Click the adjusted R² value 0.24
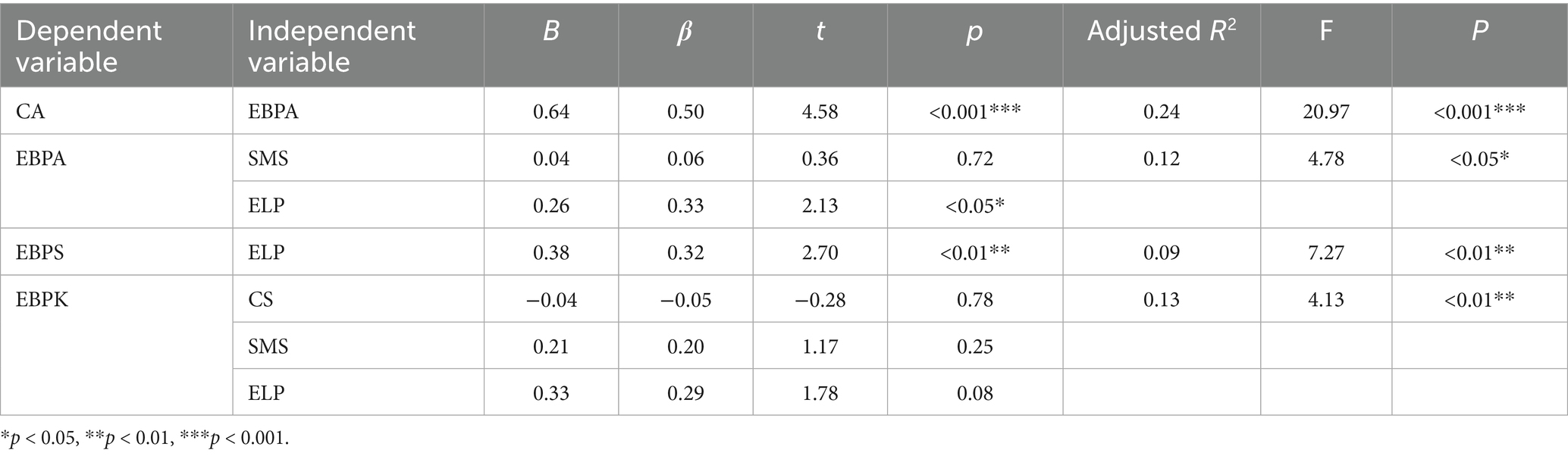This screenshot has width=1568, height=456. click(1161, 112)
